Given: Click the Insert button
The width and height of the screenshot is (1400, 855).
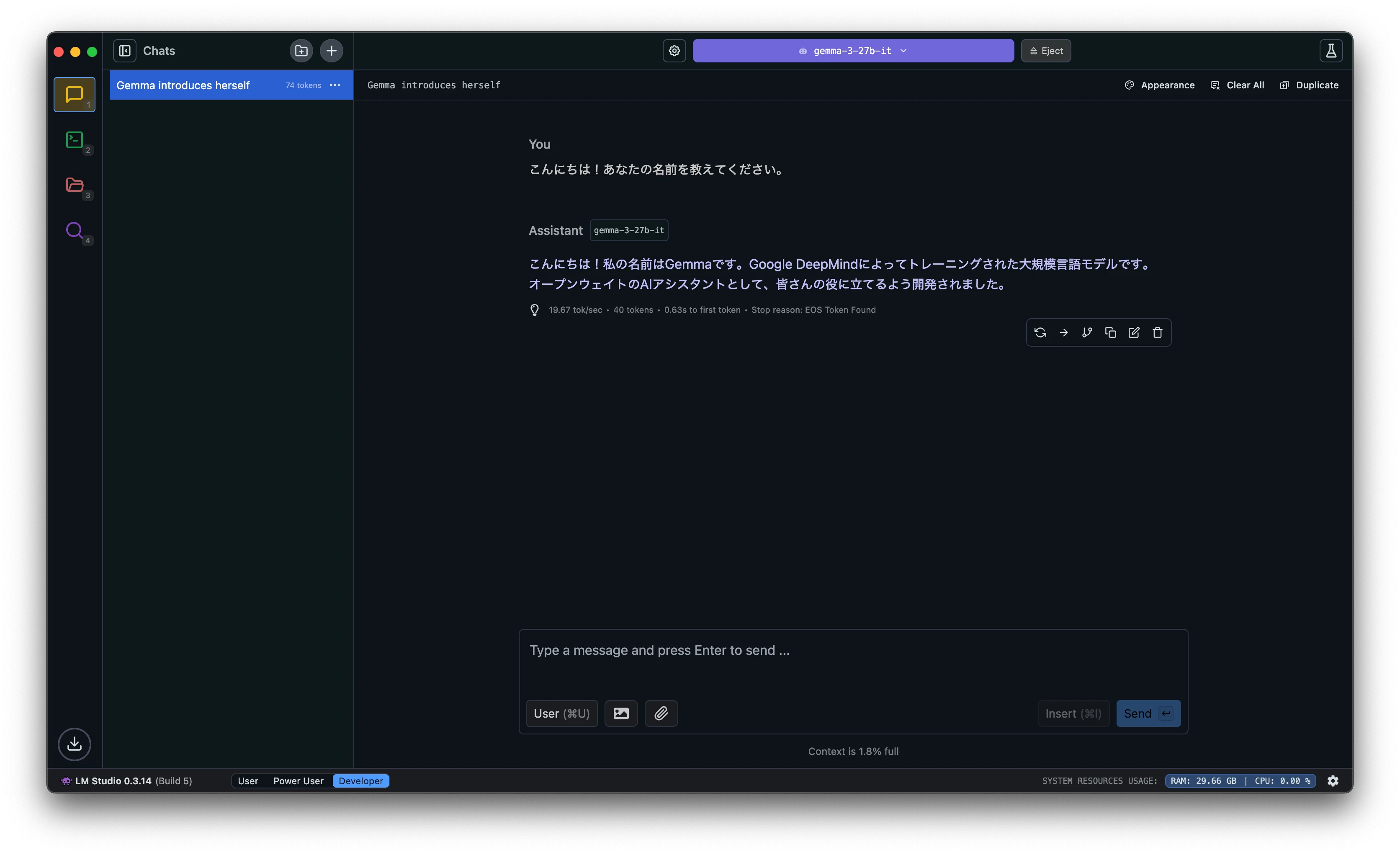Looking at the screenshot, I should point(1073,713).
